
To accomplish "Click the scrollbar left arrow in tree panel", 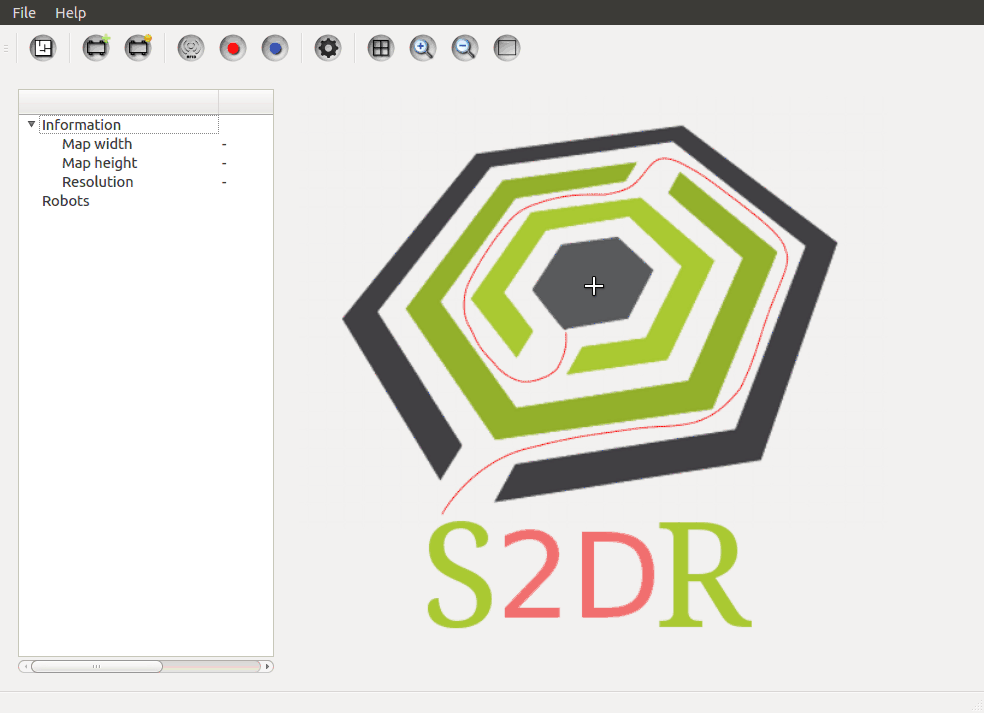I will click(x=25, y=666).
